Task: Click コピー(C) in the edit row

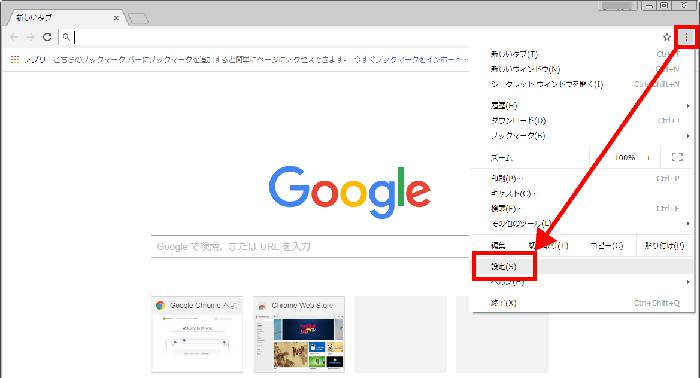Action: [x=607, y=245]
